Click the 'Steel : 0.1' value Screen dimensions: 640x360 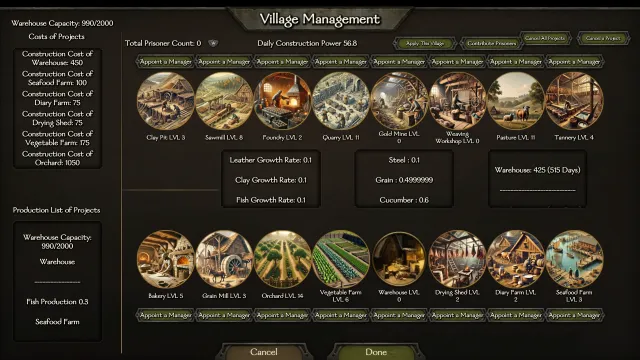[404, 160]
